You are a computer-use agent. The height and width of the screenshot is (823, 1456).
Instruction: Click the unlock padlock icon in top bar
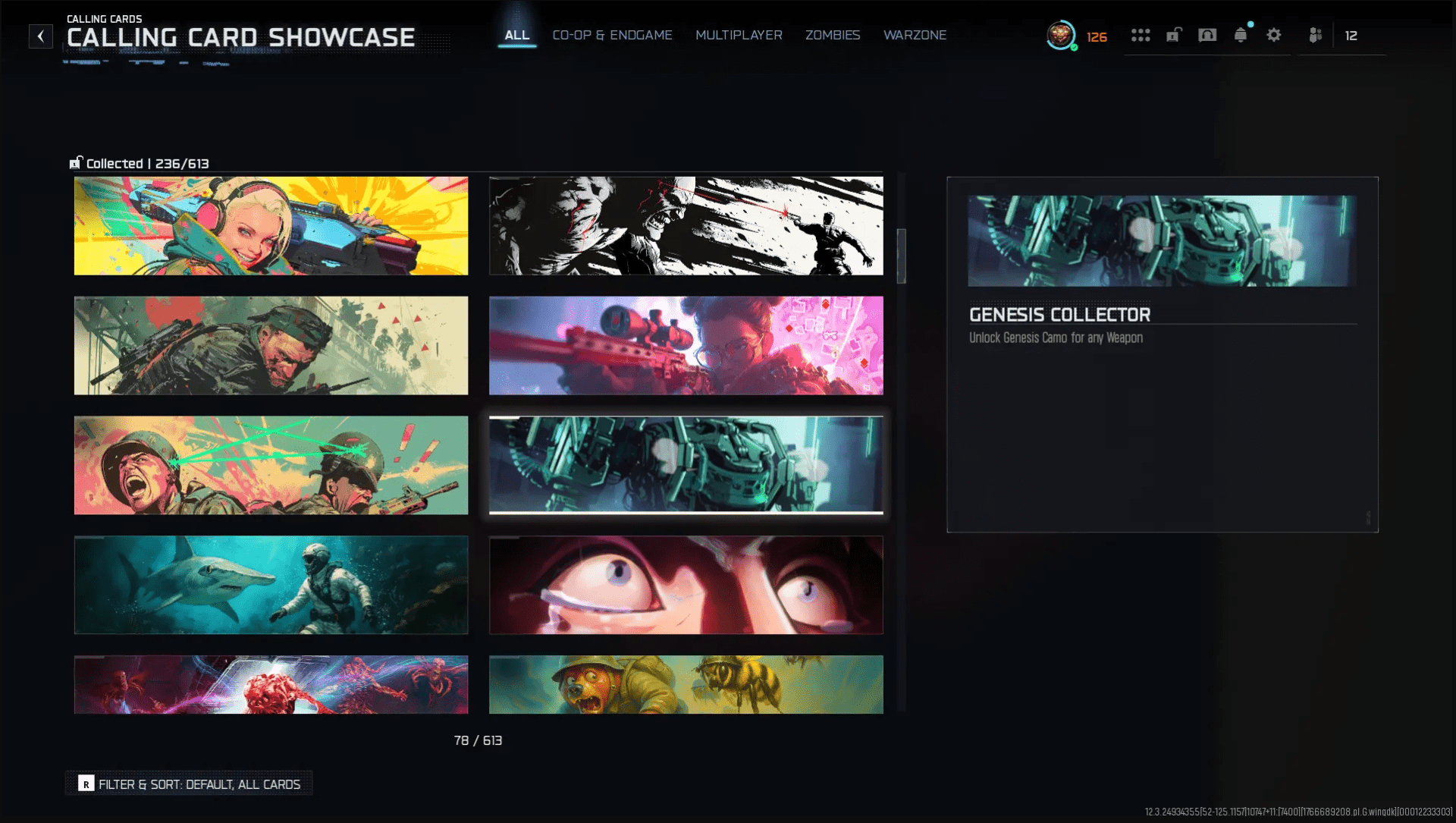[1174, 36]
